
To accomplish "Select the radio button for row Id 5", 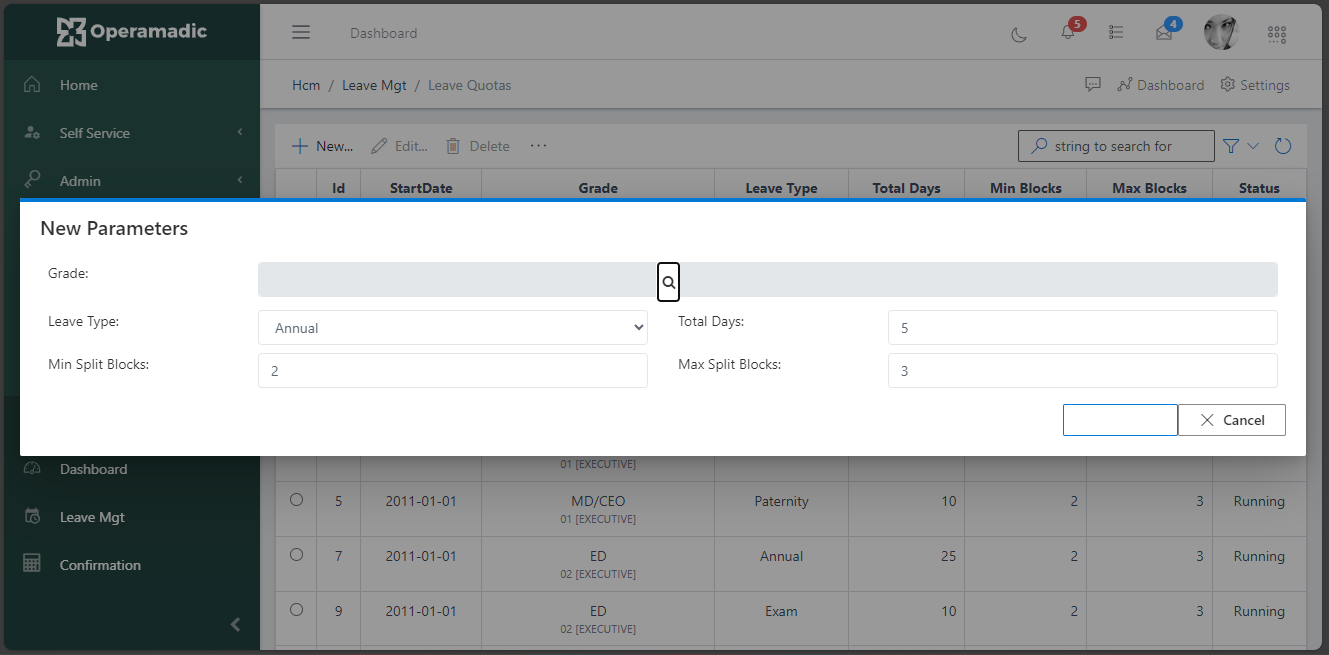I will (296, 500).
